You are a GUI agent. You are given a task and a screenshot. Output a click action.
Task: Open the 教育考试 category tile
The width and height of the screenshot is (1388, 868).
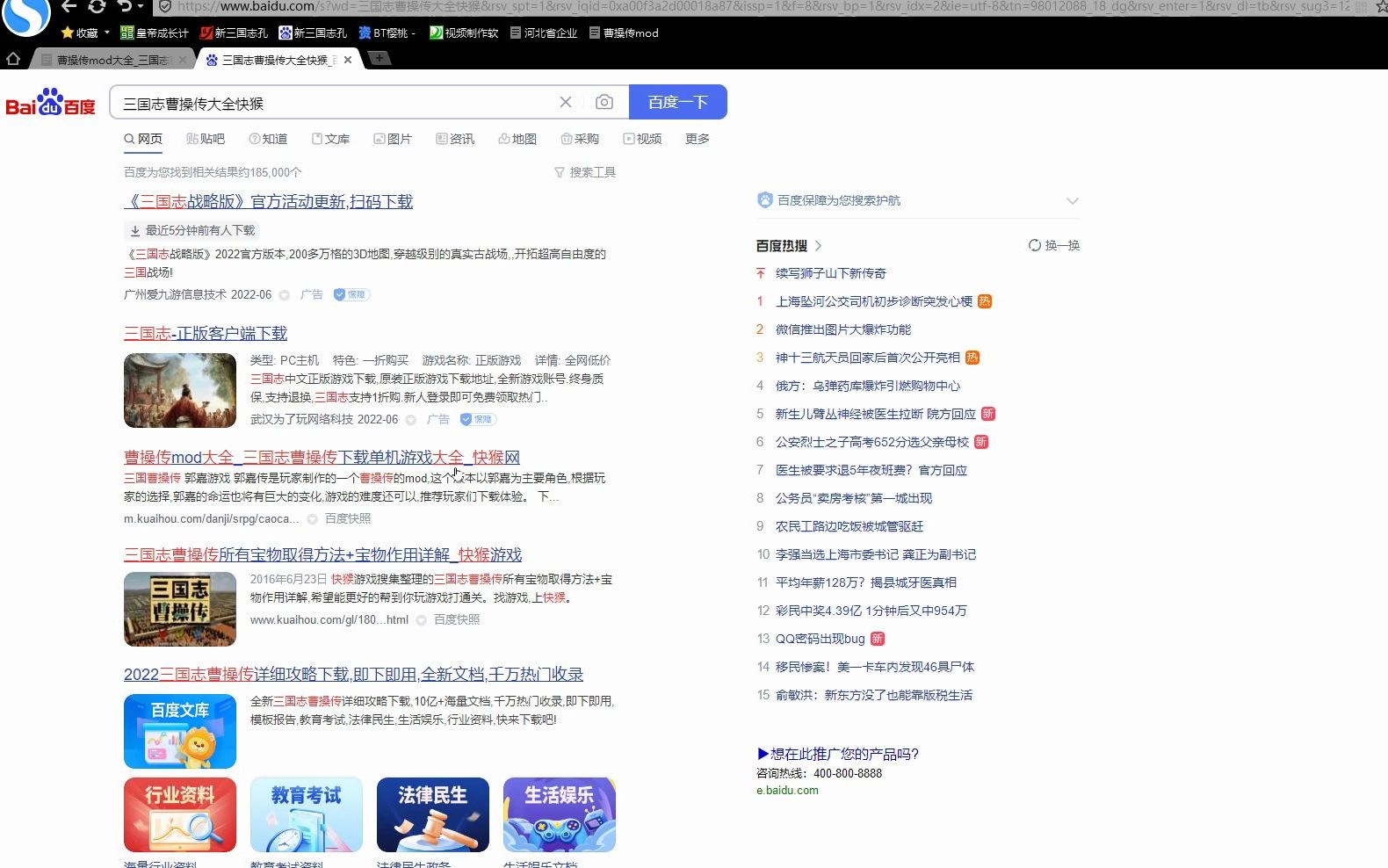tap(307, 814)
